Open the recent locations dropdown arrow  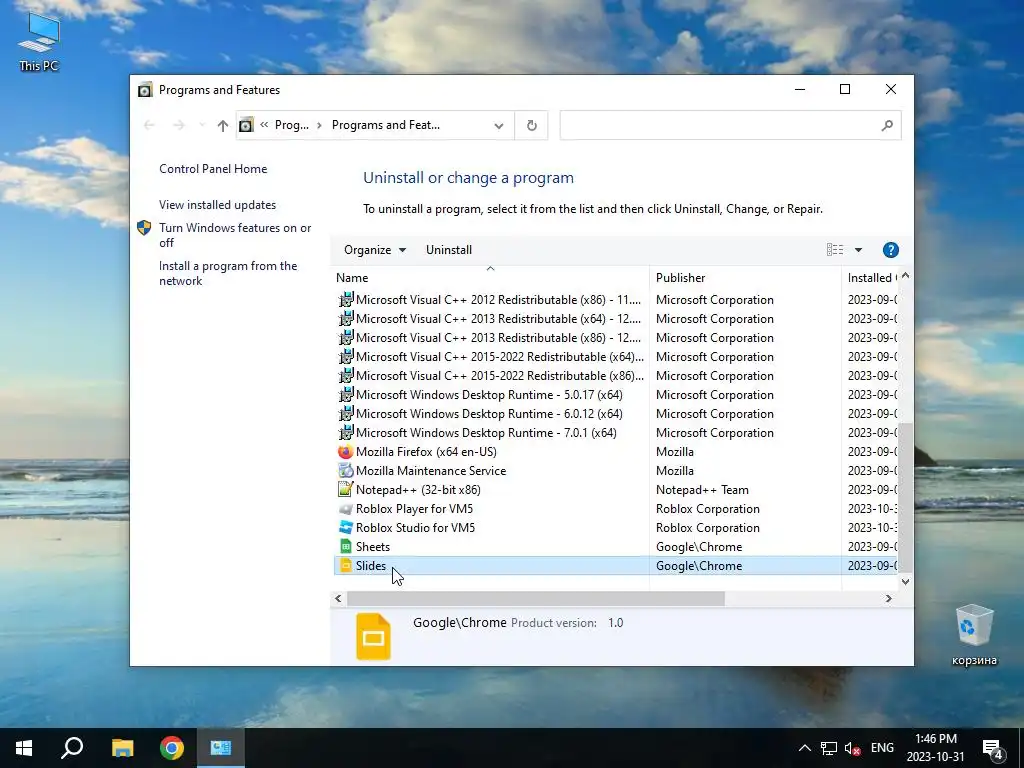click(202, 125)
